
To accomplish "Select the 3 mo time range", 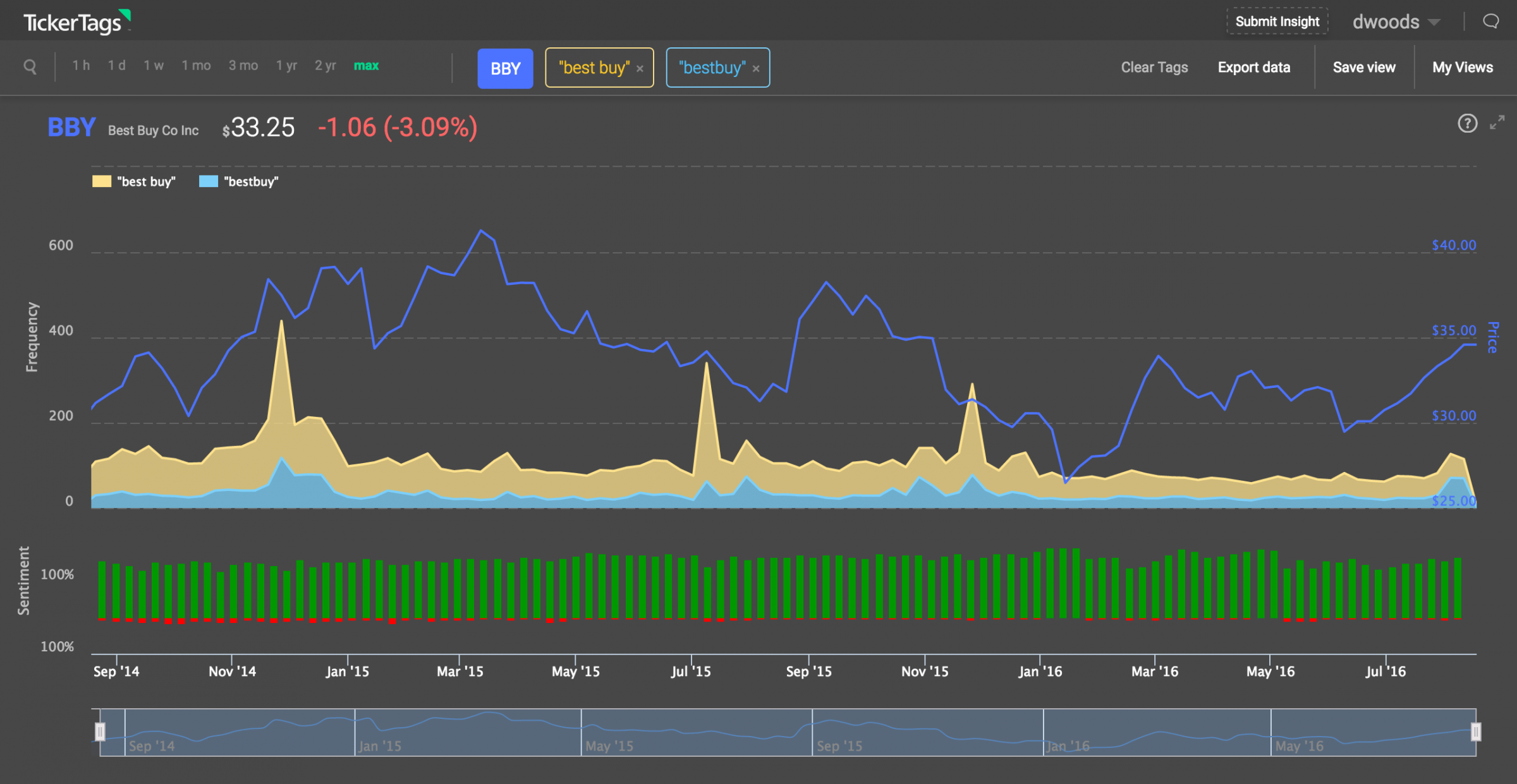I will (243, 66).
